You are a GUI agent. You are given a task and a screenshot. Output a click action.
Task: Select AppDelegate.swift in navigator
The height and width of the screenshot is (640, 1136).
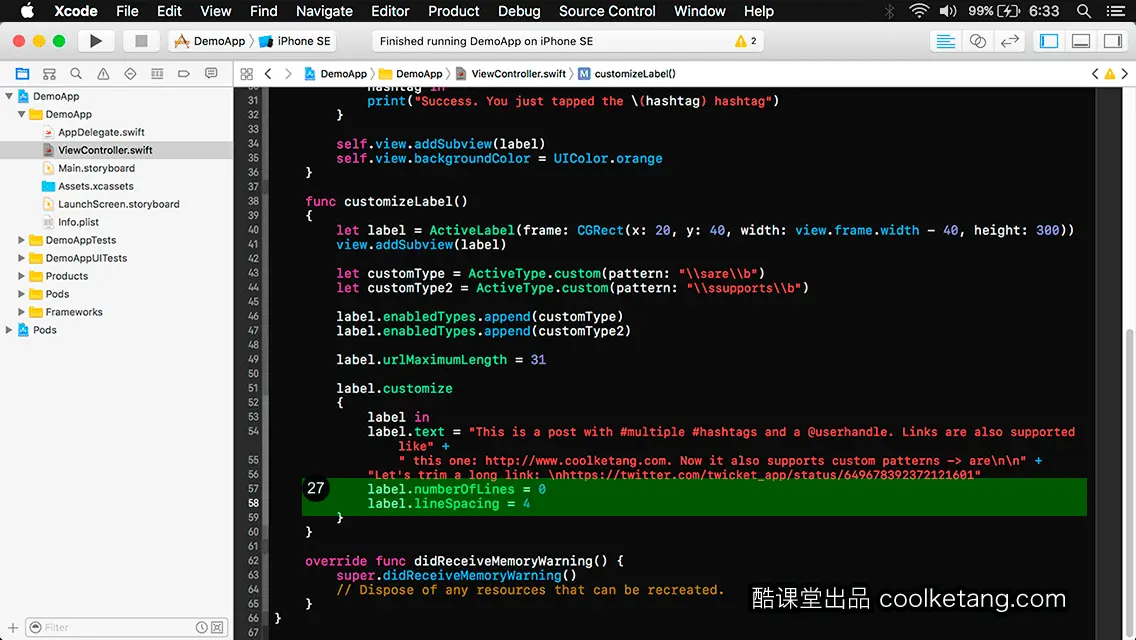coord(116,132)
